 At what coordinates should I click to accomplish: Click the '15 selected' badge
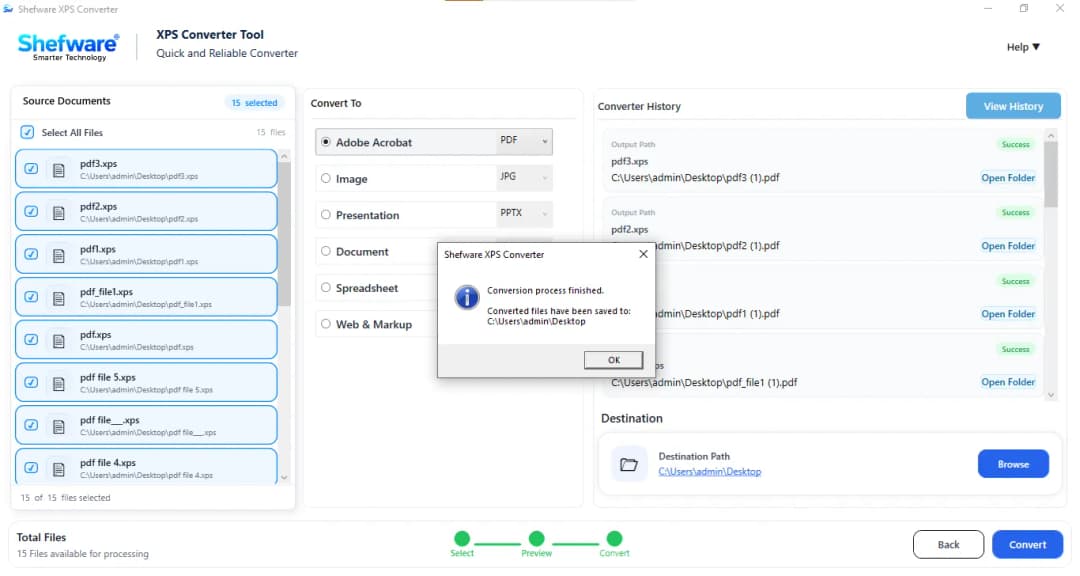(254, 103)
